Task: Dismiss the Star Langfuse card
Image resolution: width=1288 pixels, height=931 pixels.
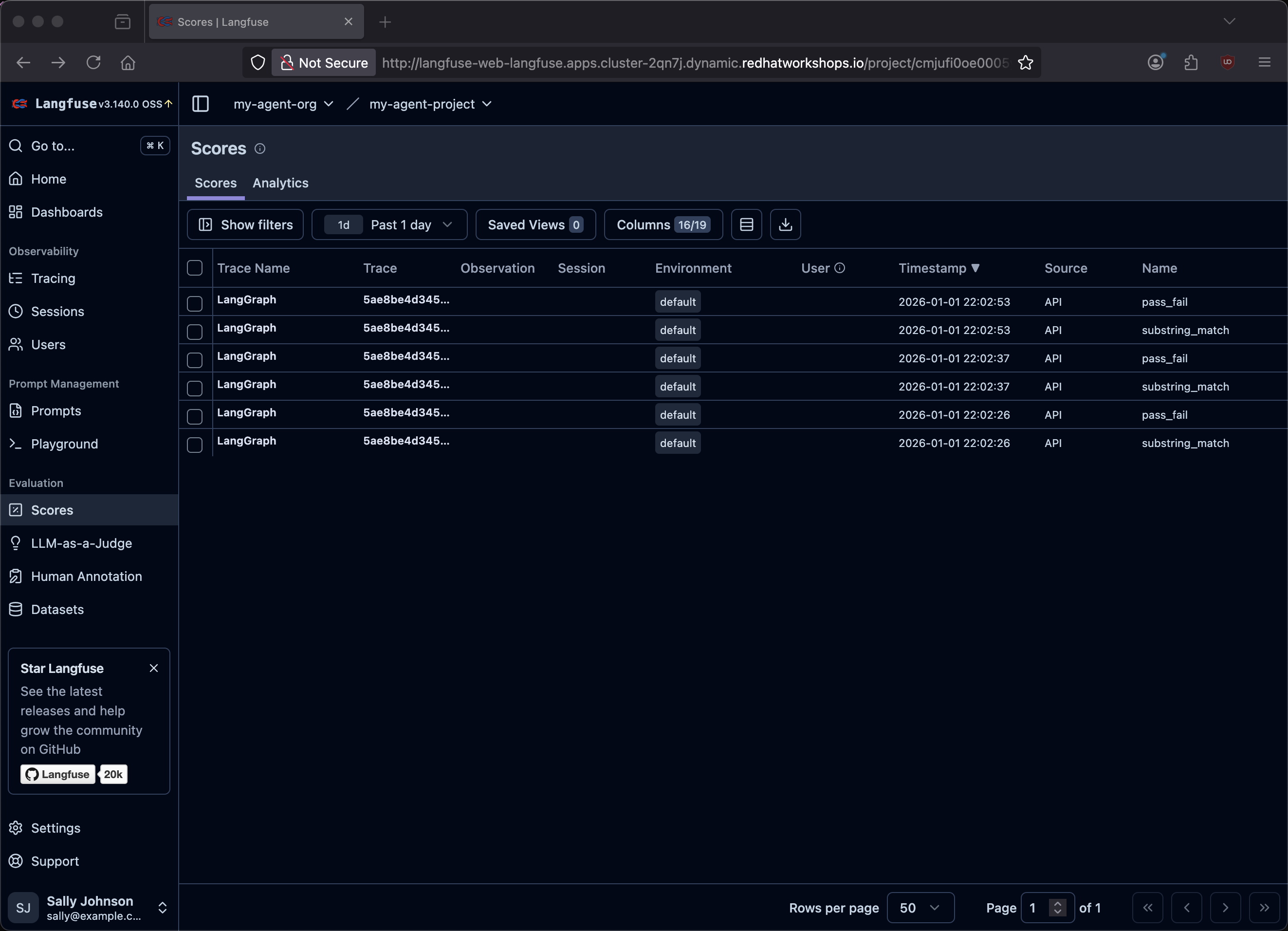Action: pyautogui.click(x=153, y=668)
